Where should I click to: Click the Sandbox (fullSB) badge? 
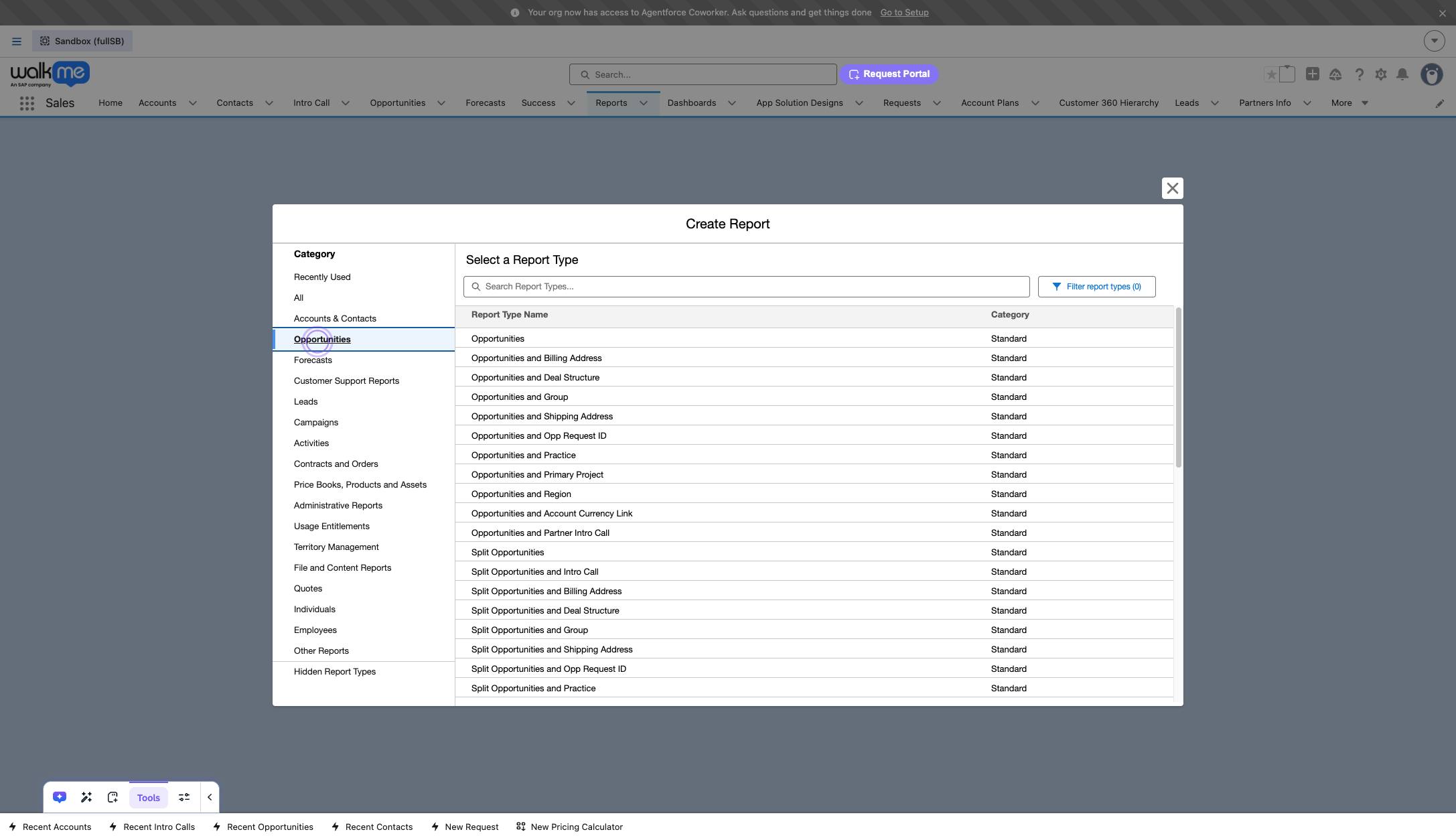point(82,42)
